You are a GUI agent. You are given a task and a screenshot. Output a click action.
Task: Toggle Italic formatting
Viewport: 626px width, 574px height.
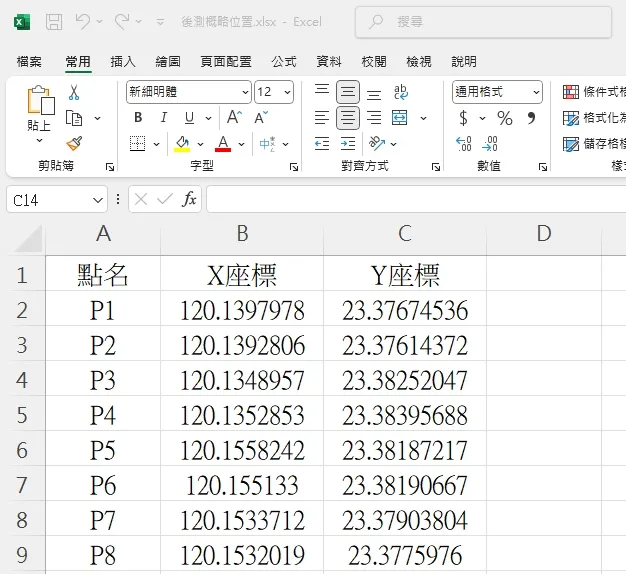pos(164,117)
